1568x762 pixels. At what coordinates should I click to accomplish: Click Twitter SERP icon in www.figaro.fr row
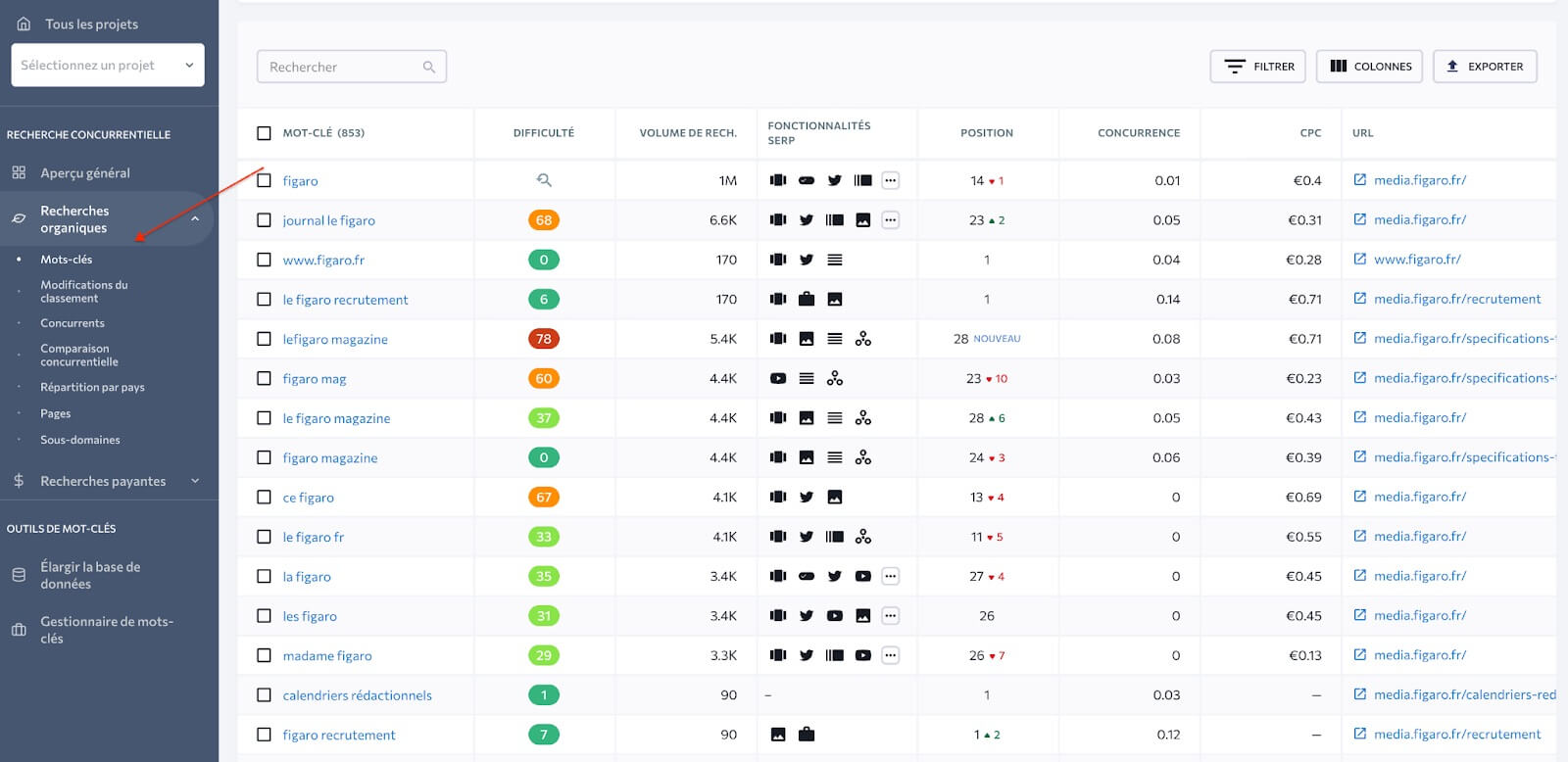point(807,260)
